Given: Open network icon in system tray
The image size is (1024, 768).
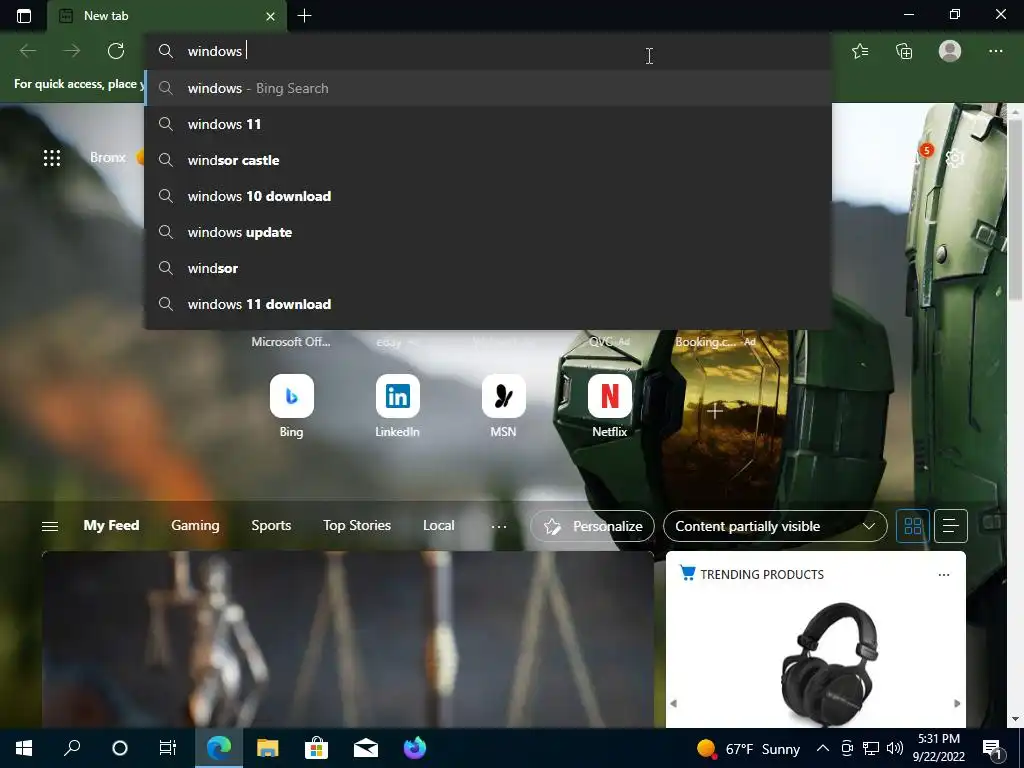Looking at the screenshot, I should (x=871, y=748).
